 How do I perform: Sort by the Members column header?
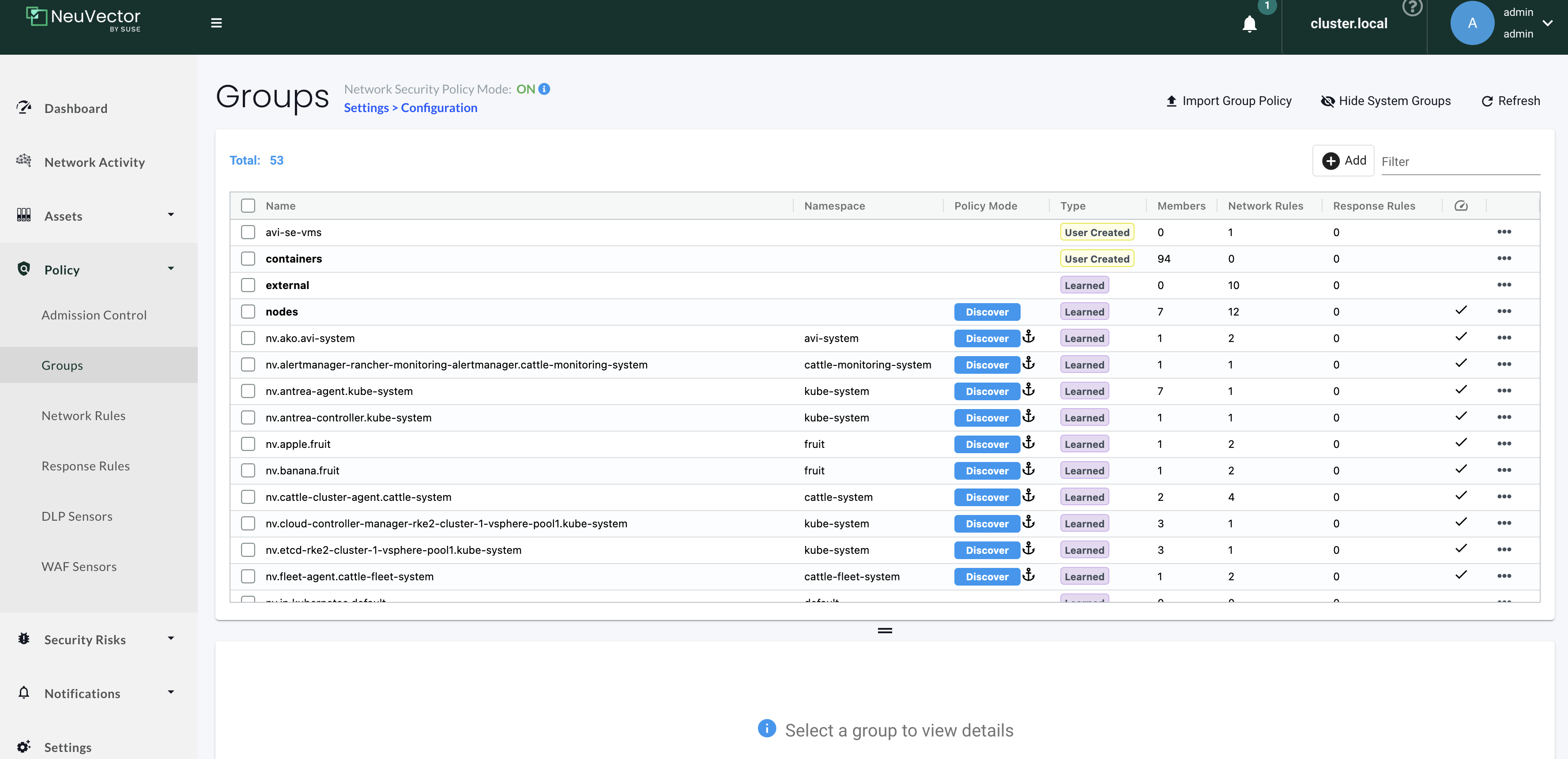tap(1181, 206)
